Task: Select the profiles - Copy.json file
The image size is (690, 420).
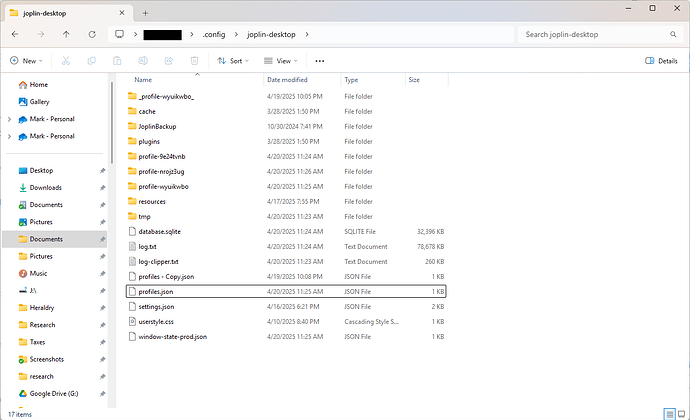Action: tap(286, 276)
